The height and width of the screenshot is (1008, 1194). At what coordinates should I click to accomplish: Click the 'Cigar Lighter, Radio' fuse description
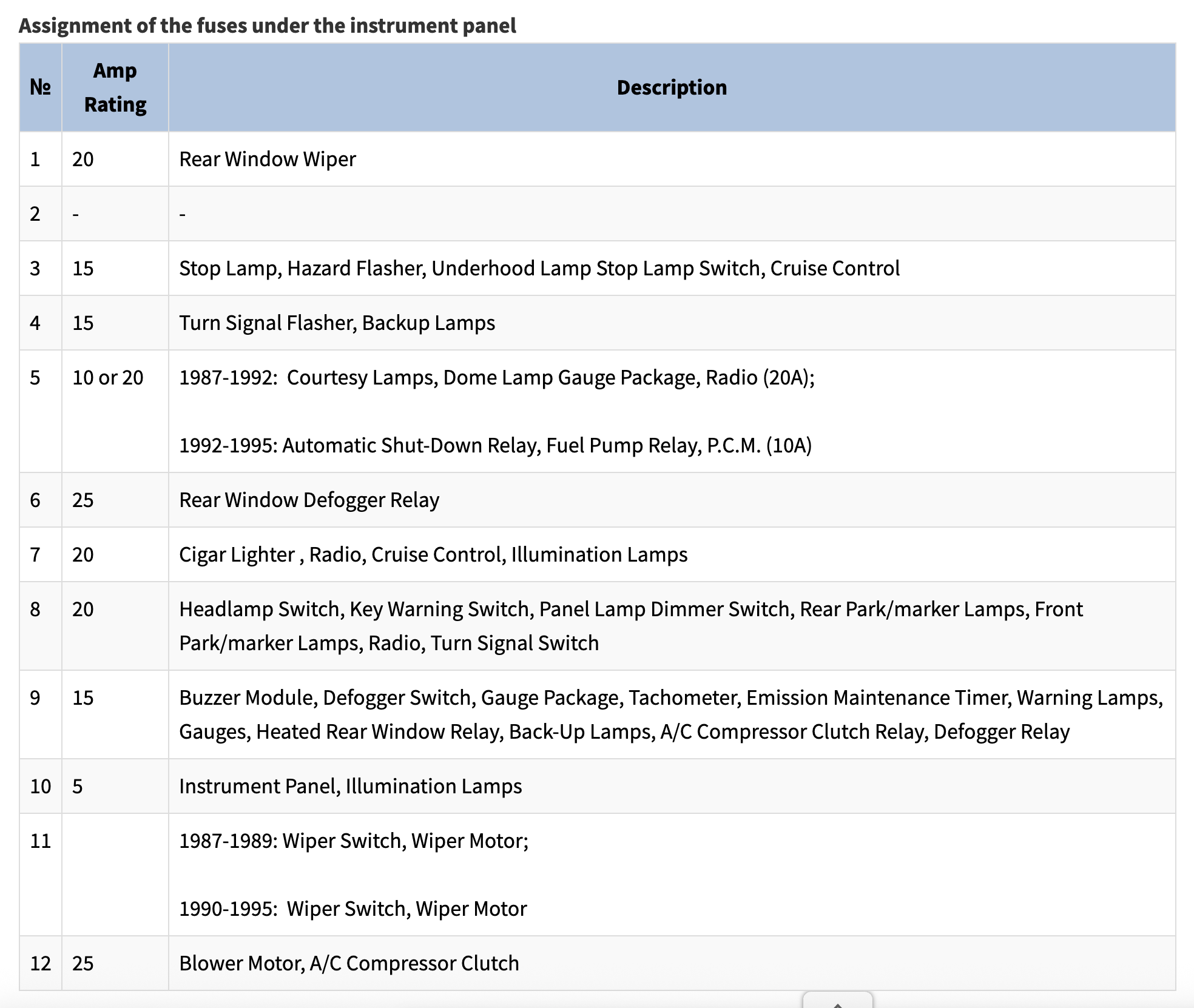[433, 554]
